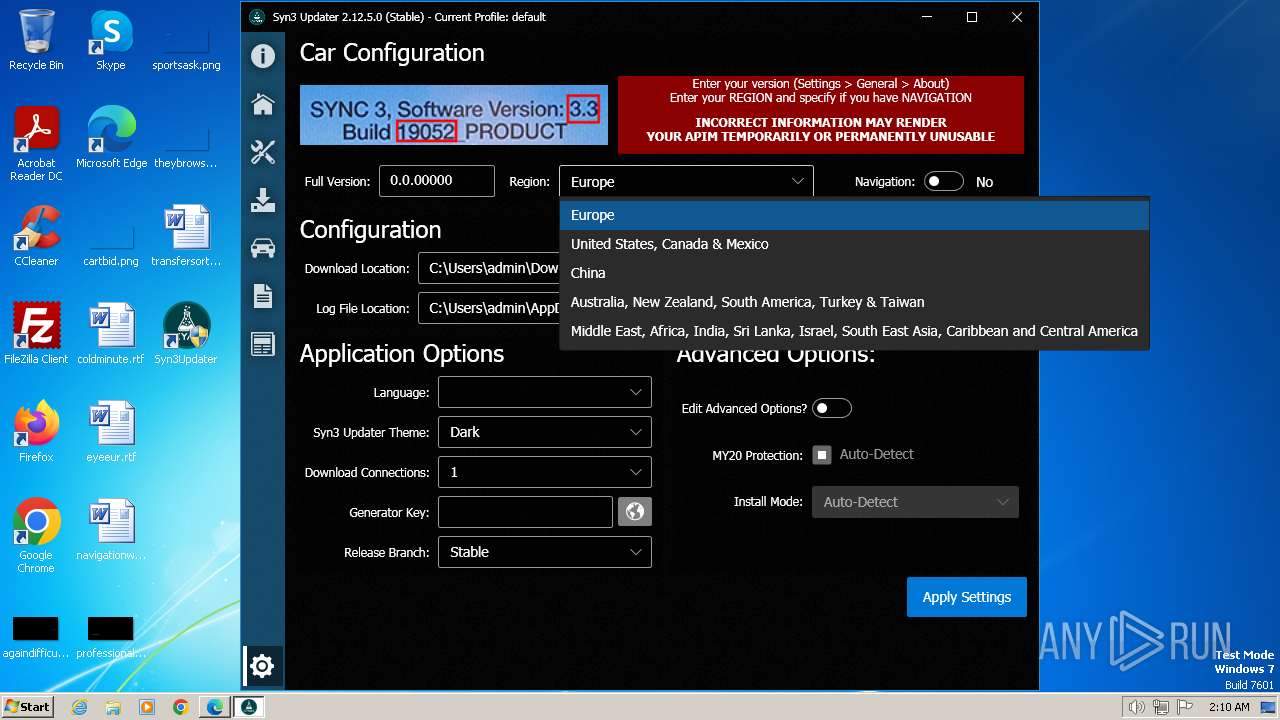Expand the Syn3 Updater Theme dropdown
Screen dimensions: 1280x720
[545, 432]
